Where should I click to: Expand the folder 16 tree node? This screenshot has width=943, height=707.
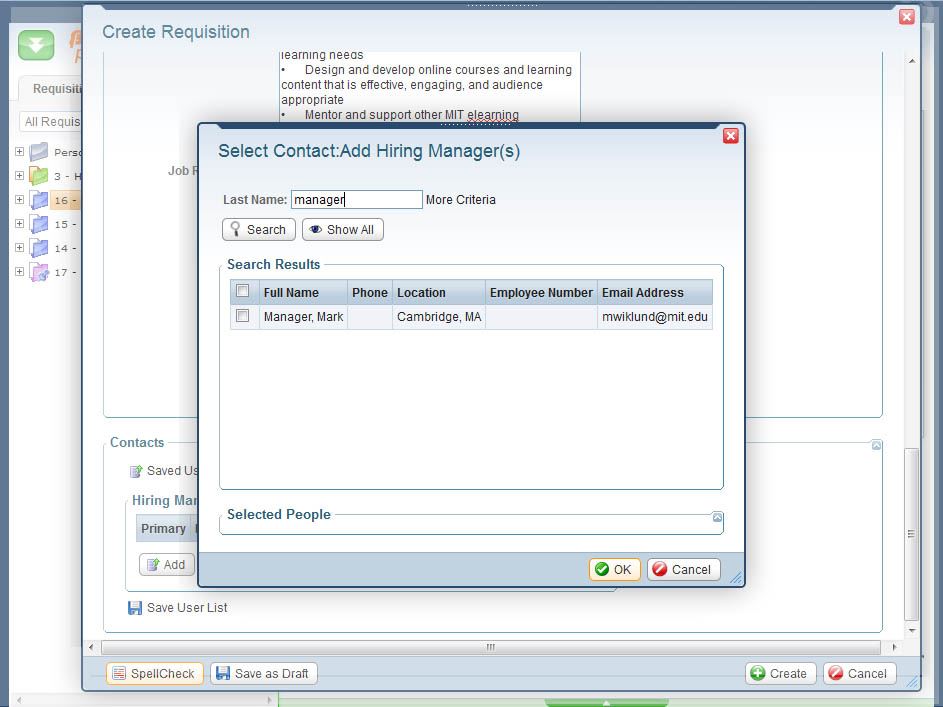[19, 200]
